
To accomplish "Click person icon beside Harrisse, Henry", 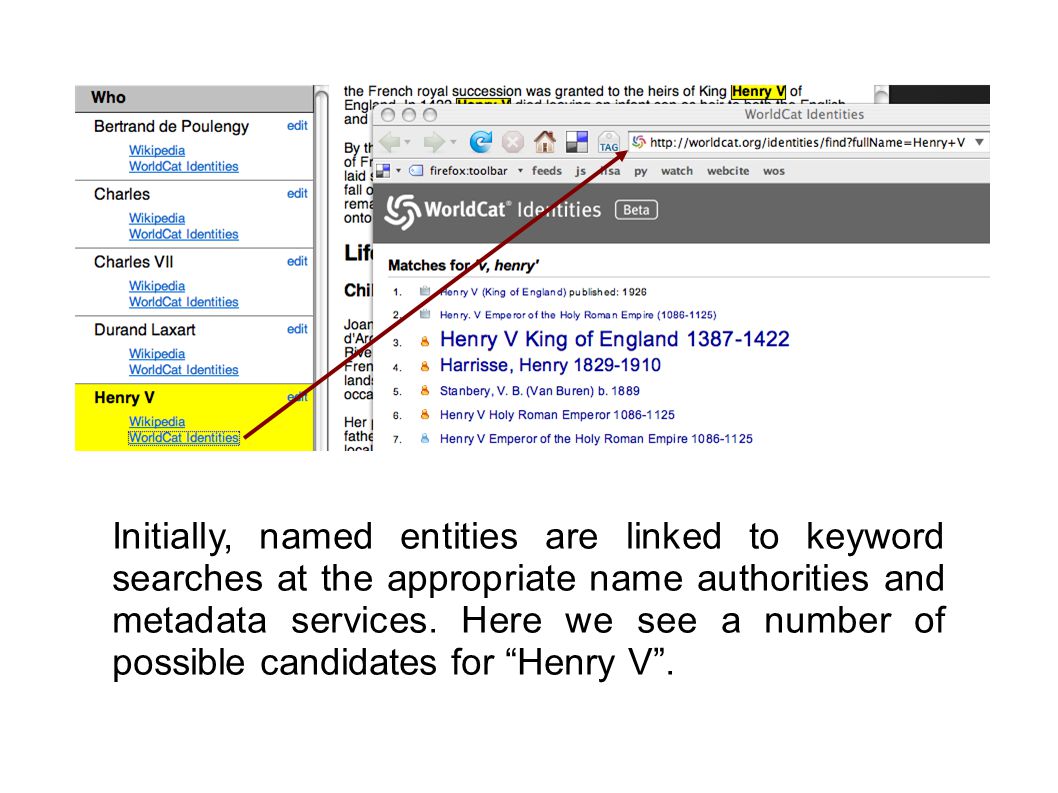I will [x=424, y=366].
